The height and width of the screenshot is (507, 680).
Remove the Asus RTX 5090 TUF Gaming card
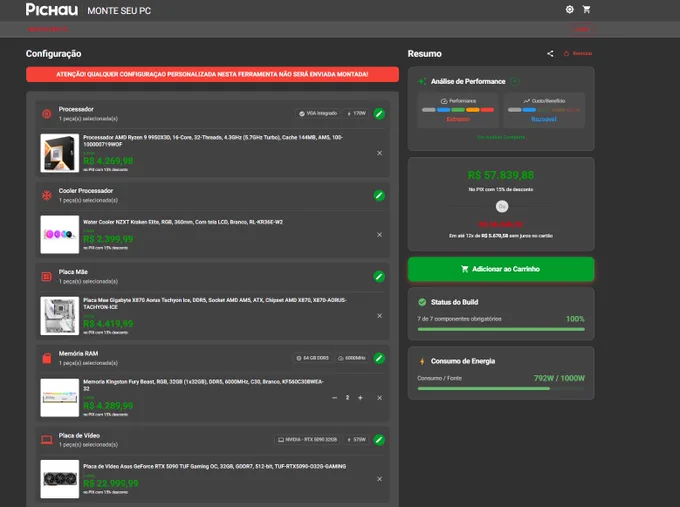pos(379,479)
